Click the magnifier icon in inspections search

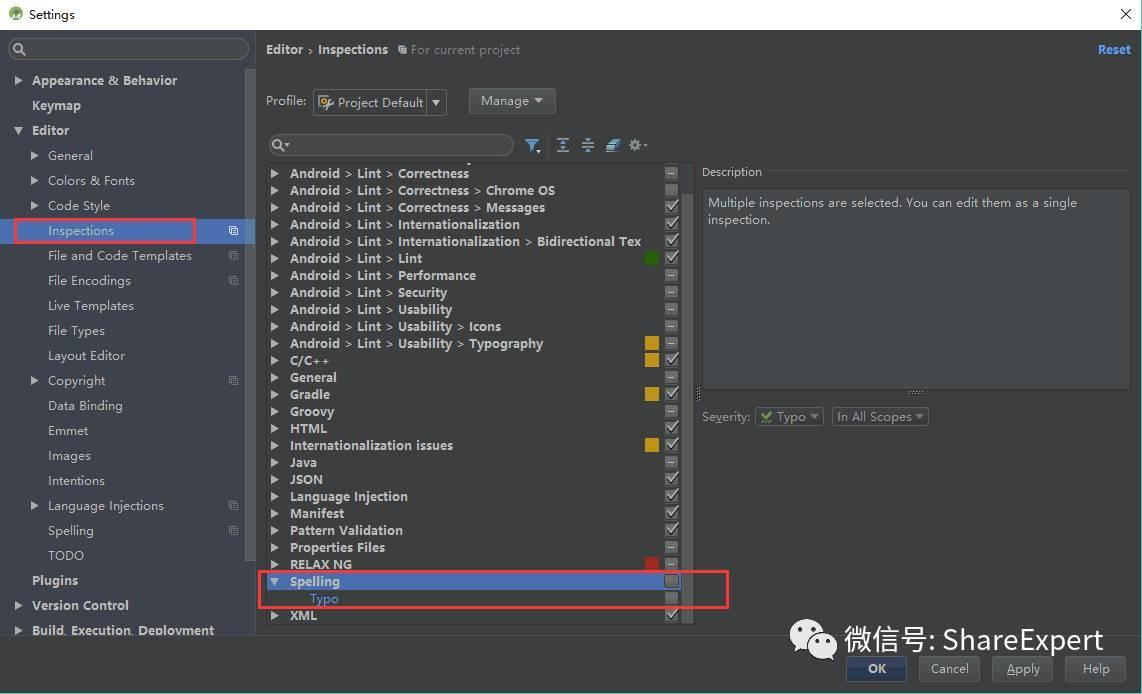pos(280,145)
